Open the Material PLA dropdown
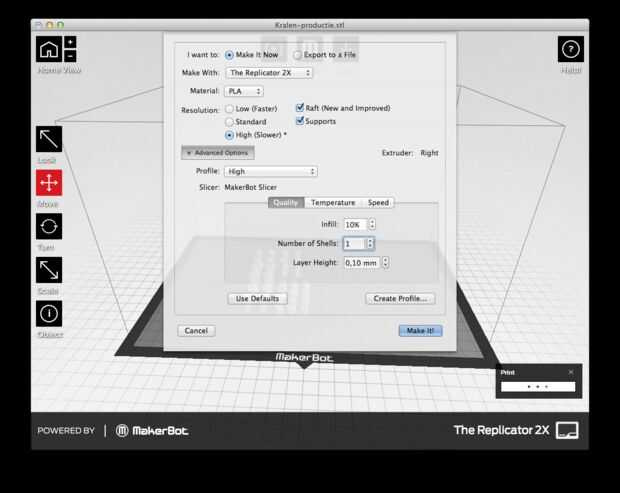The width and height of the screenshot is (620, 493). click(x=244, y=91)
